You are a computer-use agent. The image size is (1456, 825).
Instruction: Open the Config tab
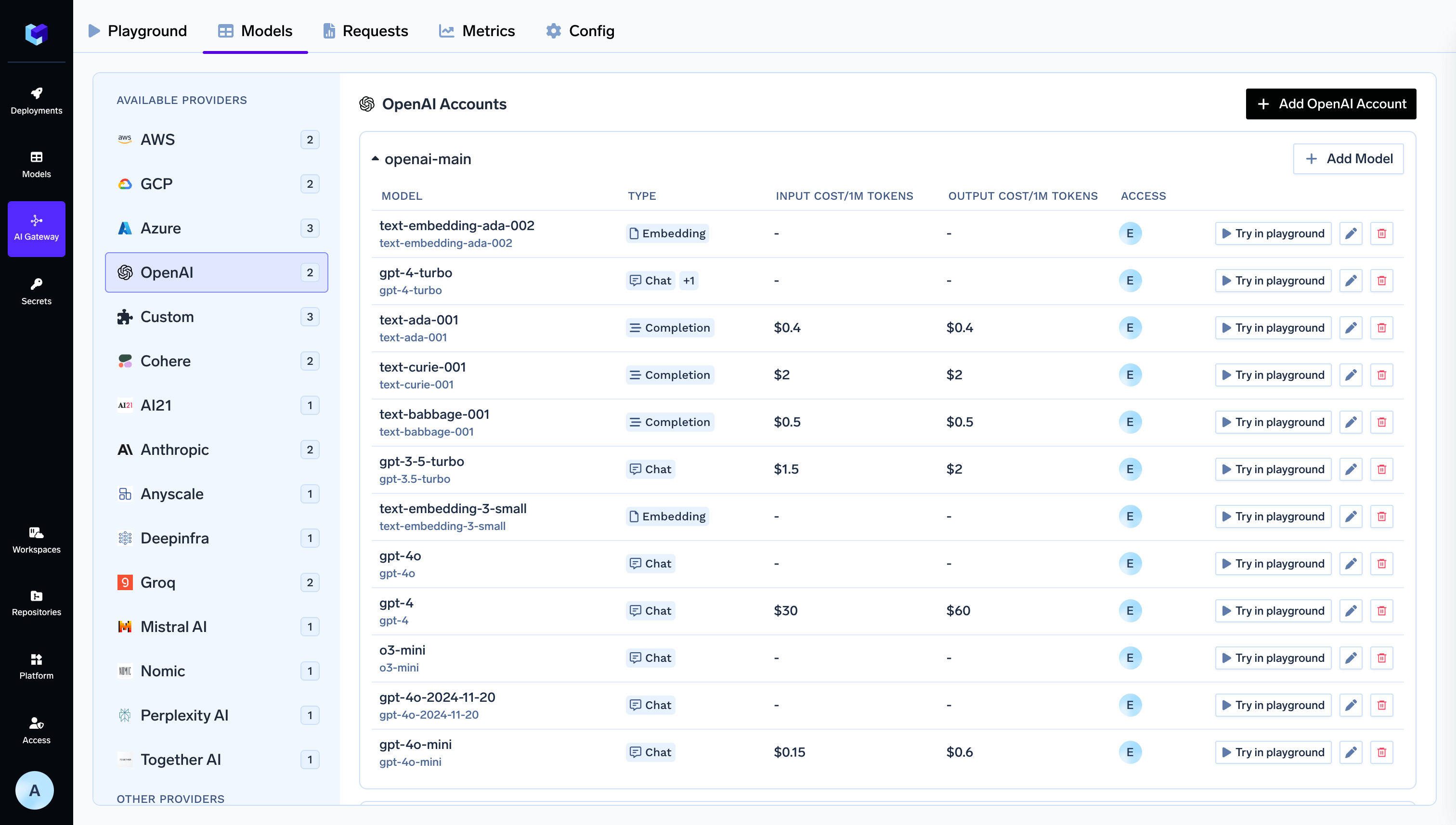[580, 31]
